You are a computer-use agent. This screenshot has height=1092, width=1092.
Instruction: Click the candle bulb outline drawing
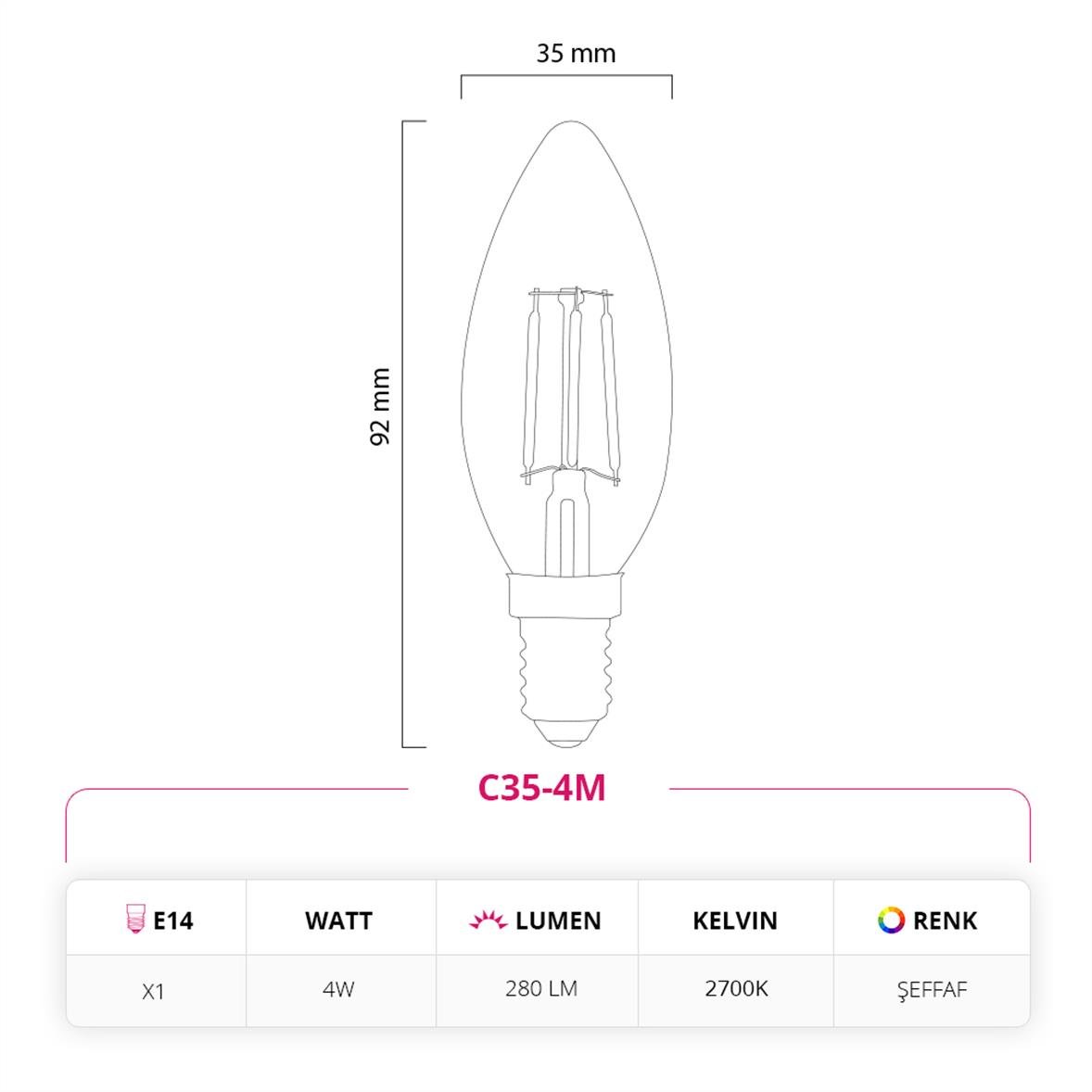click(566, 434)
